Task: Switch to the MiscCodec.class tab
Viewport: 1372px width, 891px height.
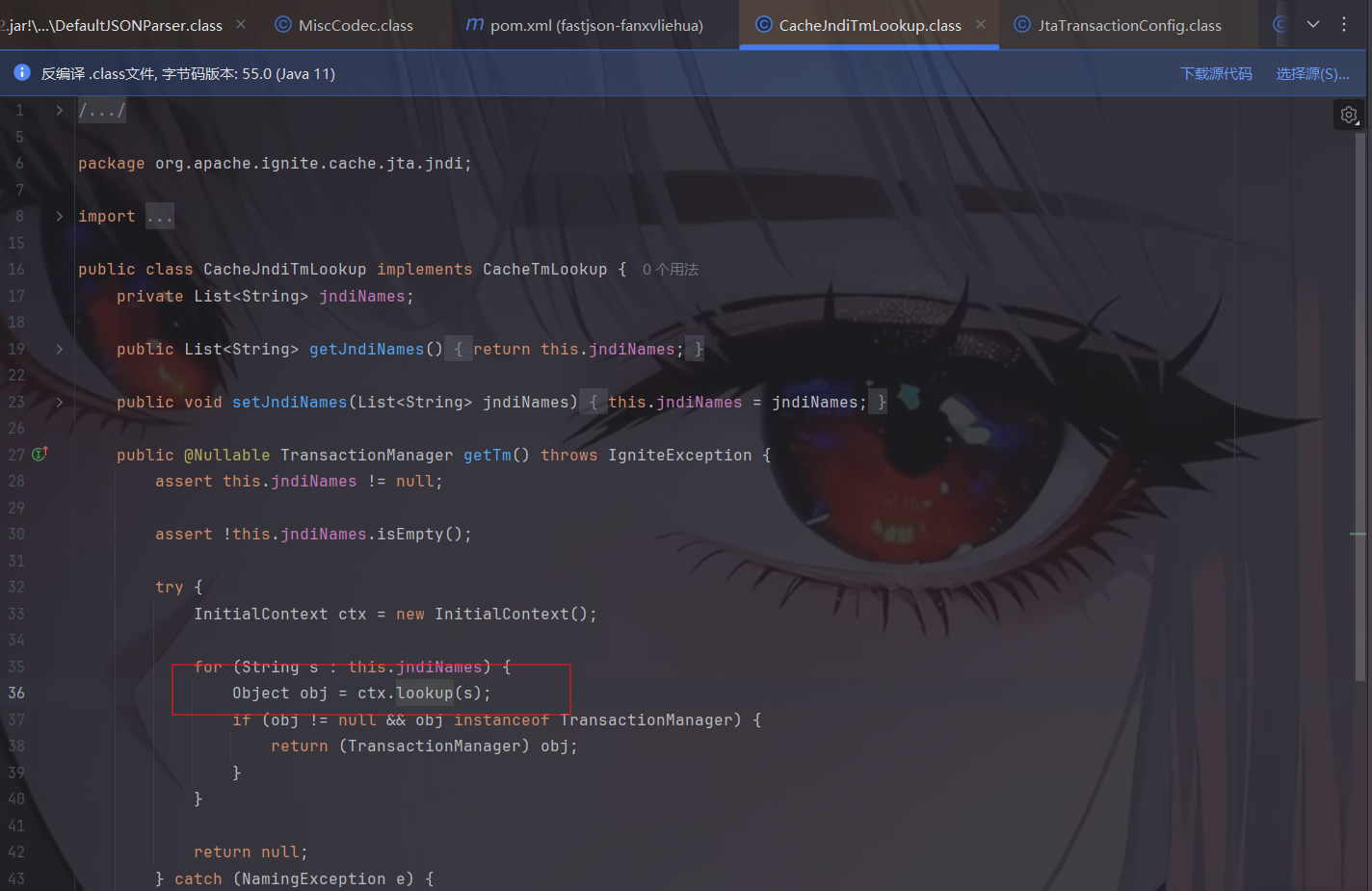Action: click(x=355, y=25)
